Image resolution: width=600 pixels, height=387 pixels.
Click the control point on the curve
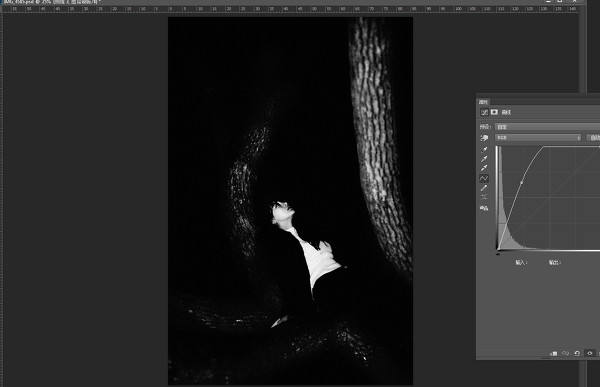coord(521,183)
